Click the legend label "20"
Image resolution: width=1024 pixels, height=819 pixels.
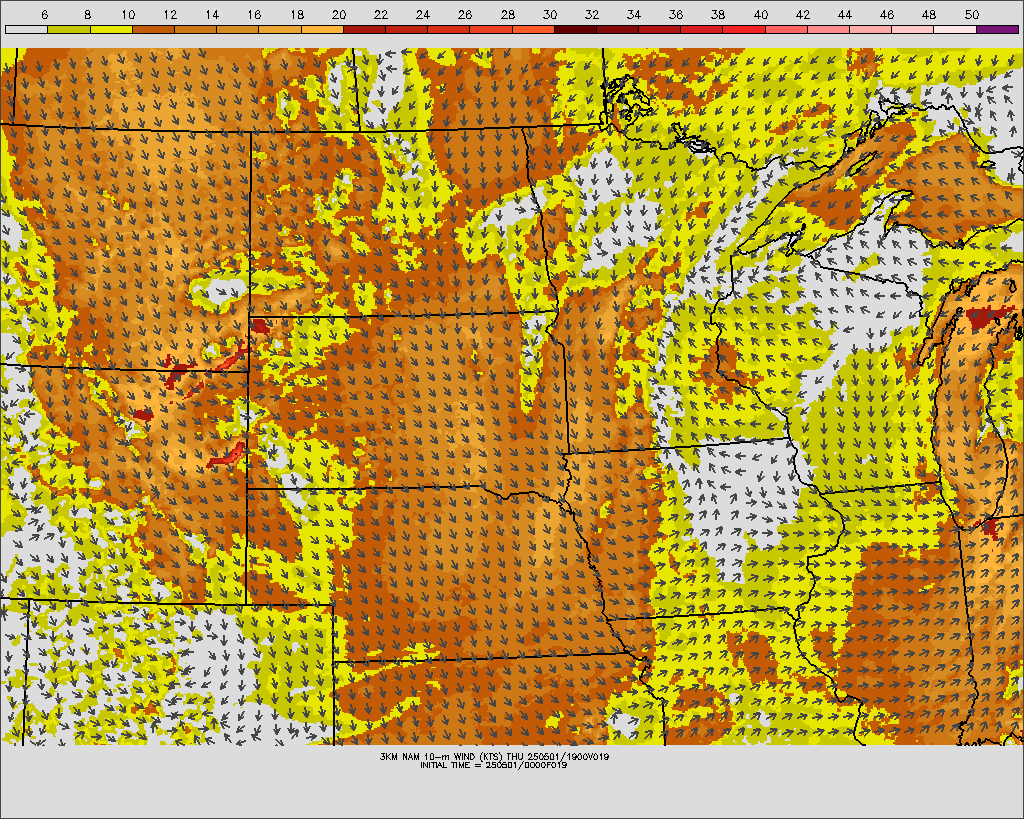coord(338,15)
